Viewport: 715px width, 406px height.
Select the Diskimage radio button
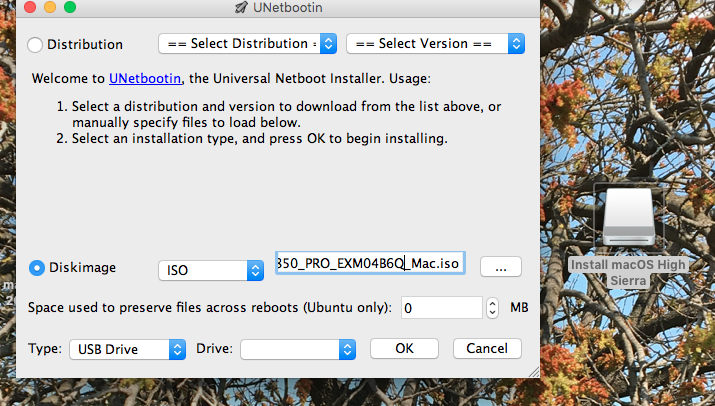pos(36,268)
